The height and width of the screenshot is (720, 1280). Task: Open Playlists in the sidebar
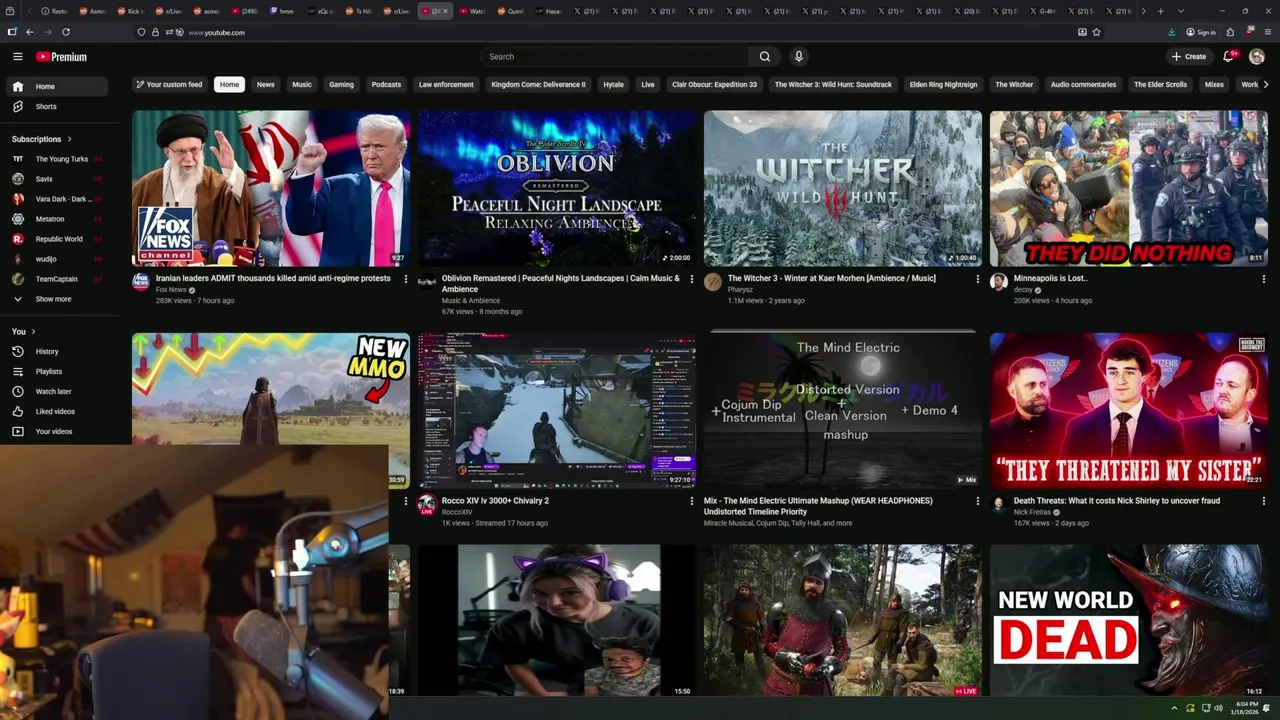click(x=55, y=371)
